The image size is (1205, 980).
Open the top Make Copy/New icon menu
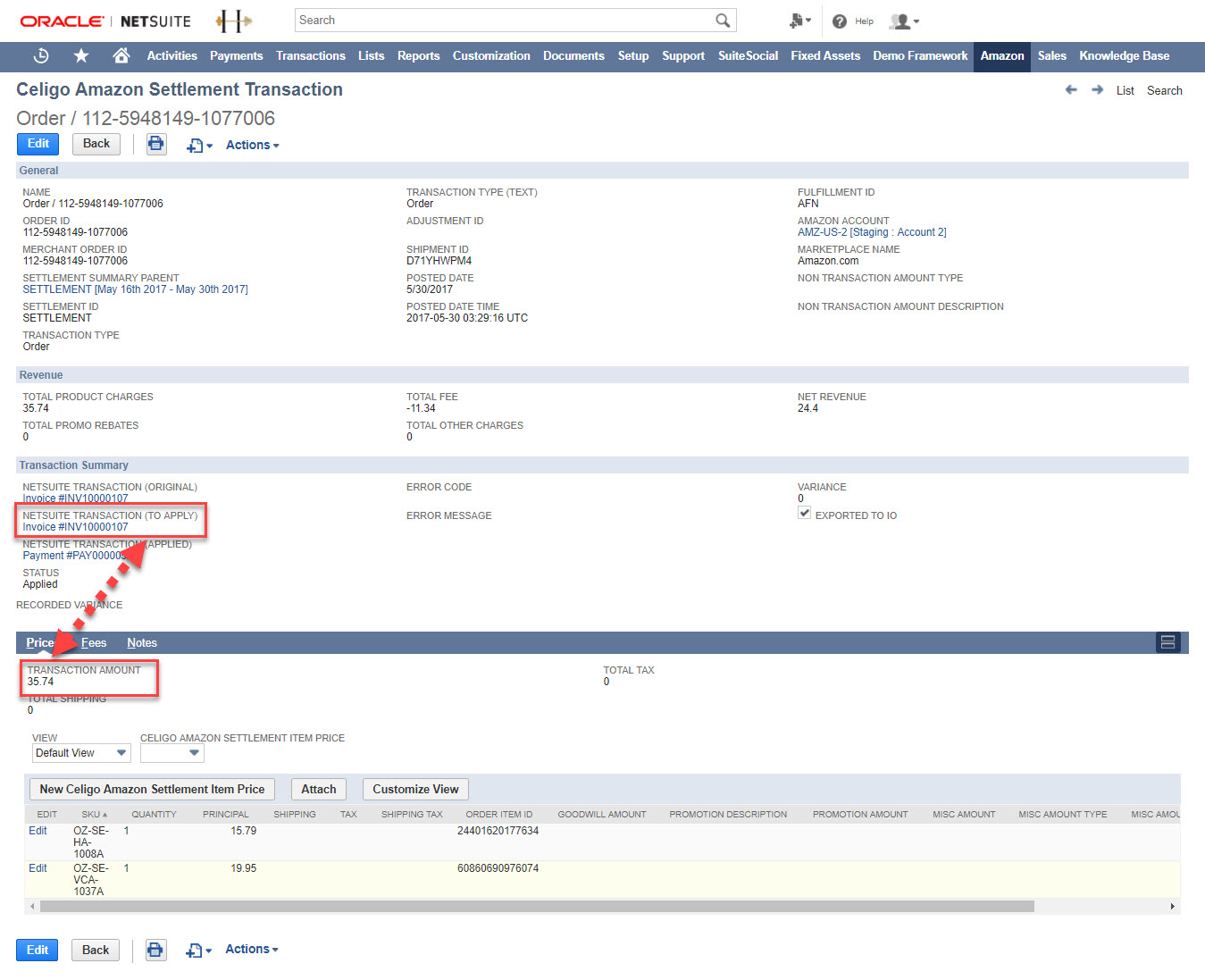tap(199, 145)
